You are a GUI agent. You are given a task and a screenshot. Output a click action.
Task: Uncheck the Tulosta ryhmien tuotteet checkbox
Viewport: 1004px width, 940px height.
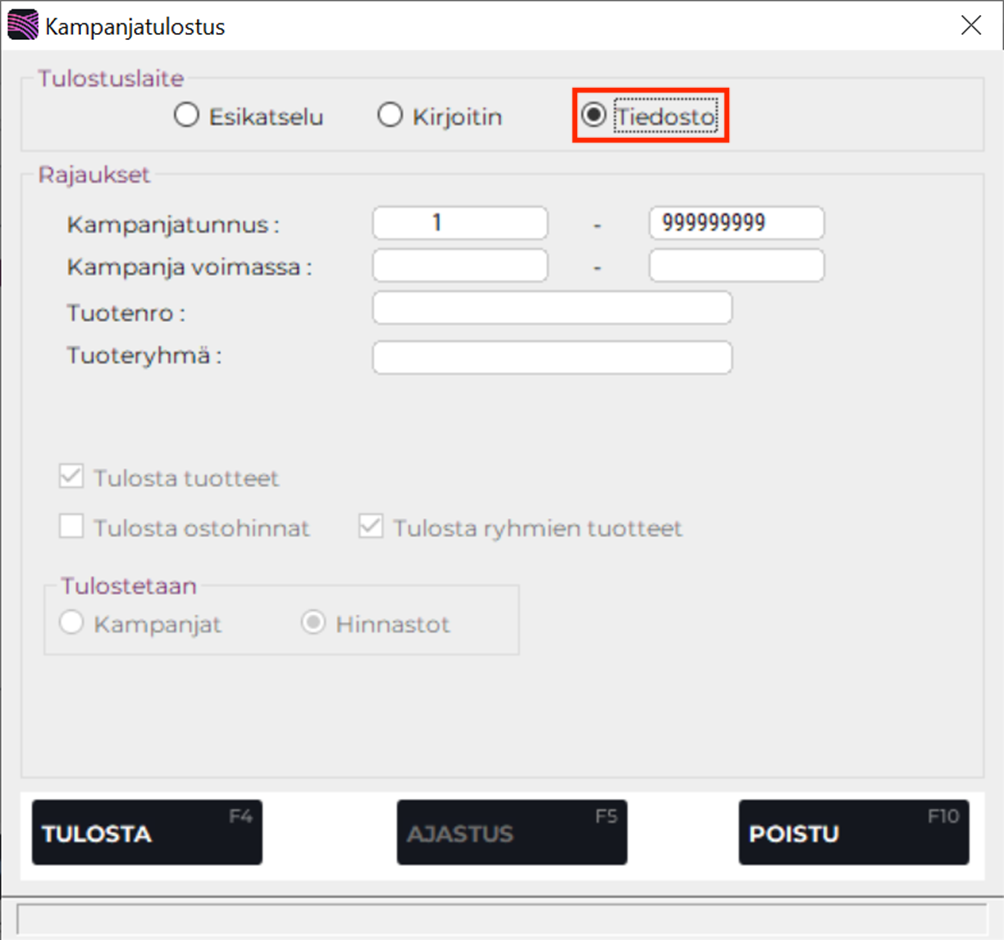(370, 528)
